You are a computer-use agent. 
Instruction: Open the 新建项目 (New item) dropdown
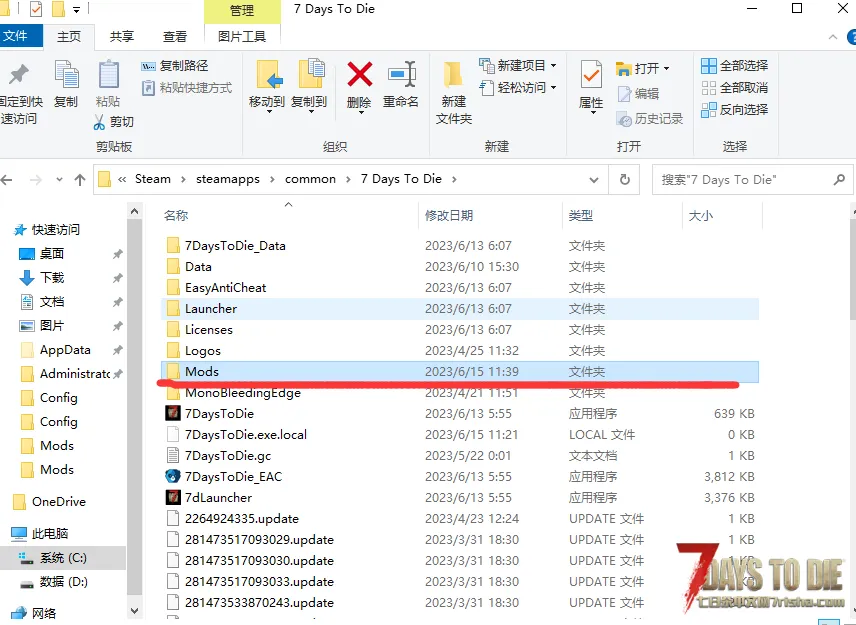[x=554, y=66]
